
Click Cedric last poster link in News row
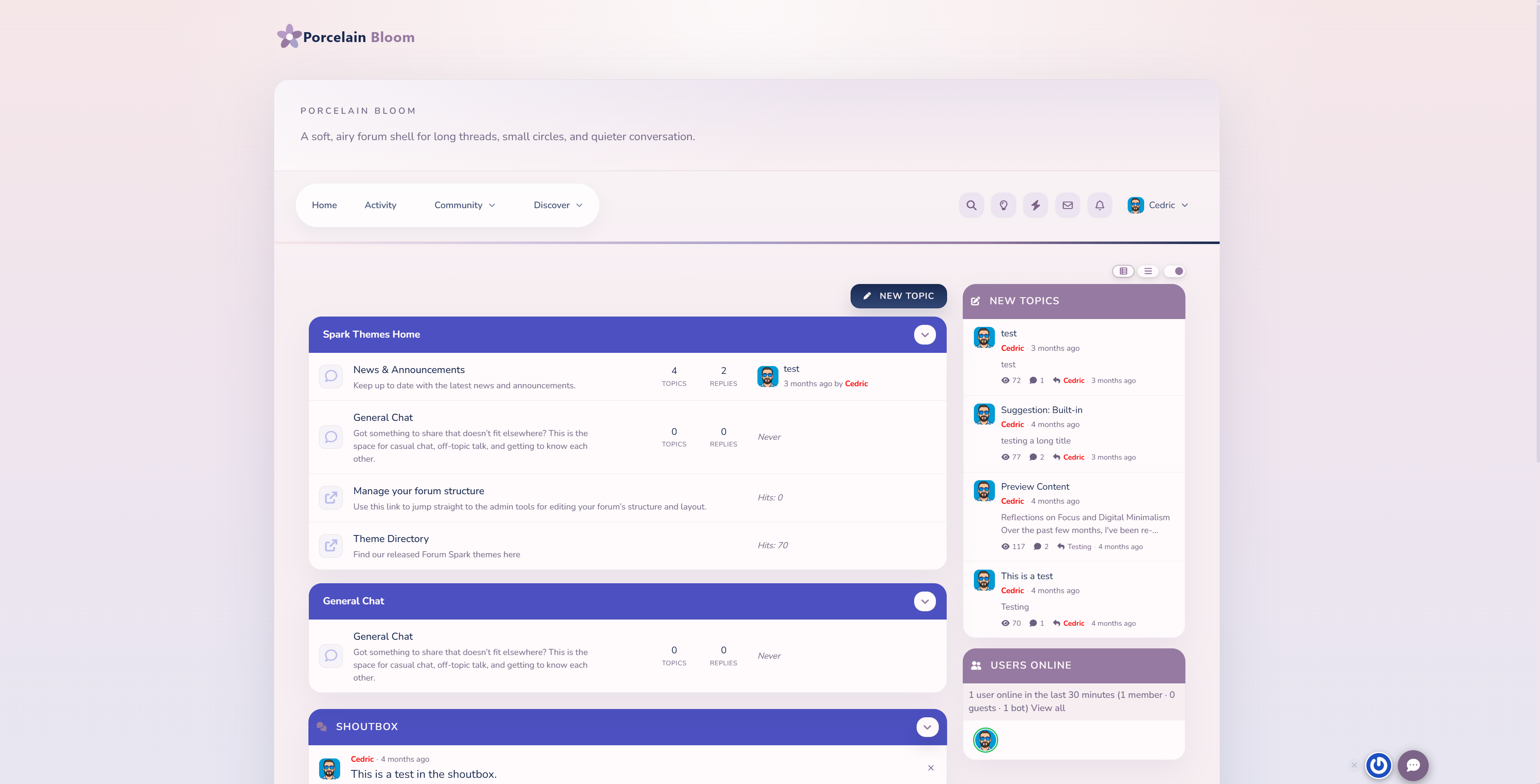pos(856,384)
